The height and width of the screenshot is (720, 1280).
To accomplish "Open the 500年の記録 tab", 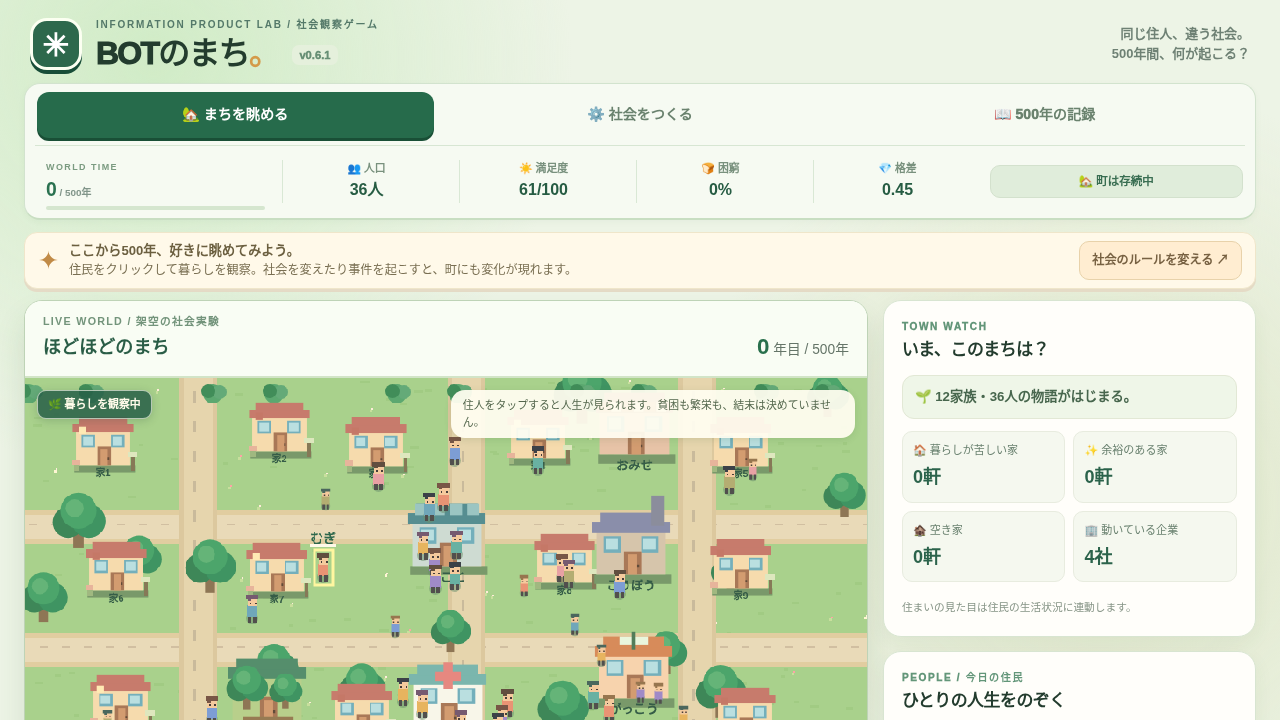I will (1044, 115).
